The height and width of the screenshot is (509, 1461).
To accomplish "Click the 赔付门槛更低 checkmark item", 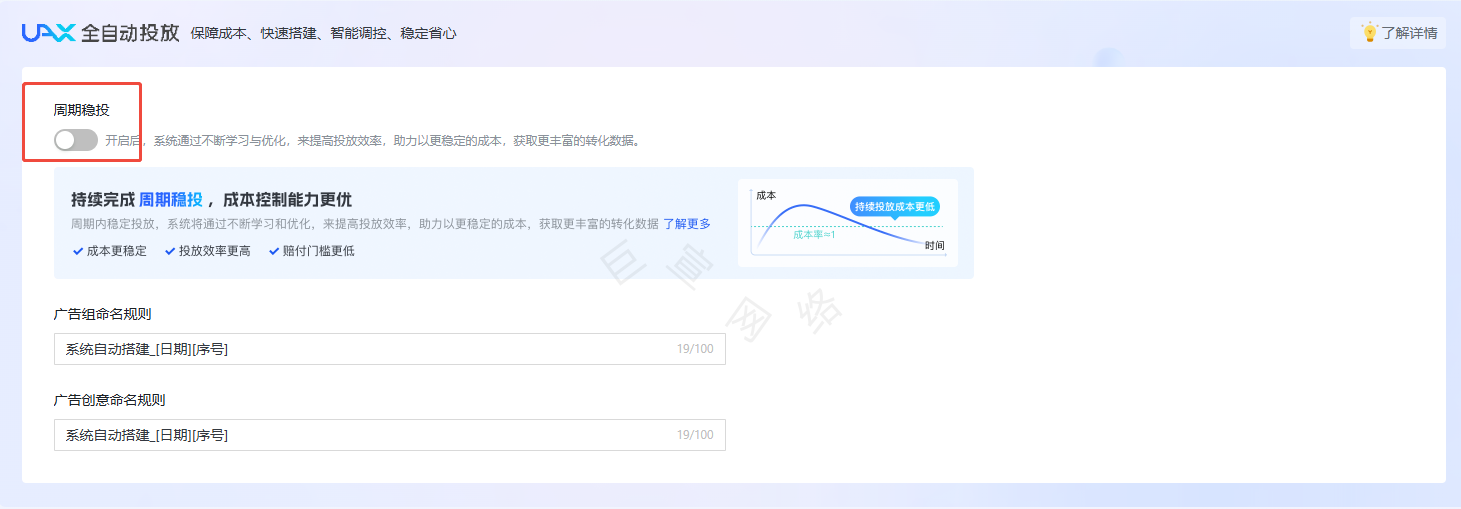I will [312, 251].
